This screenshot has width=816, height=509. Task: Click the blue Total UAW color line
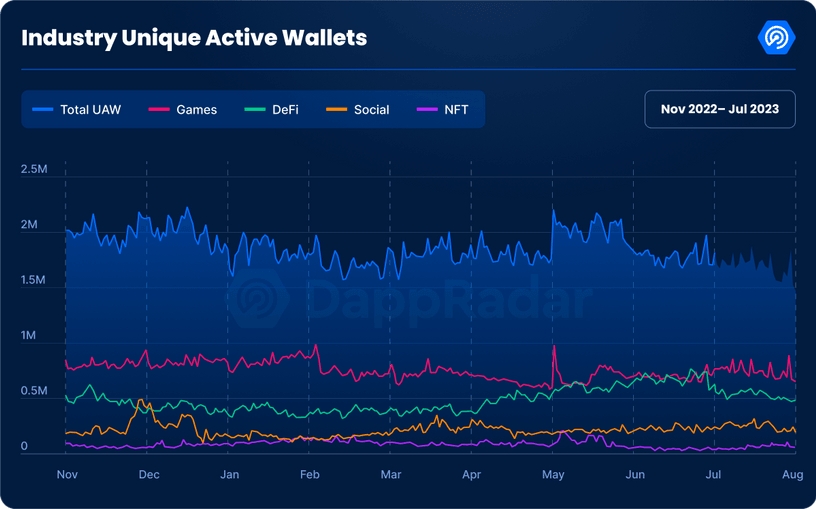tap(42, 109)
